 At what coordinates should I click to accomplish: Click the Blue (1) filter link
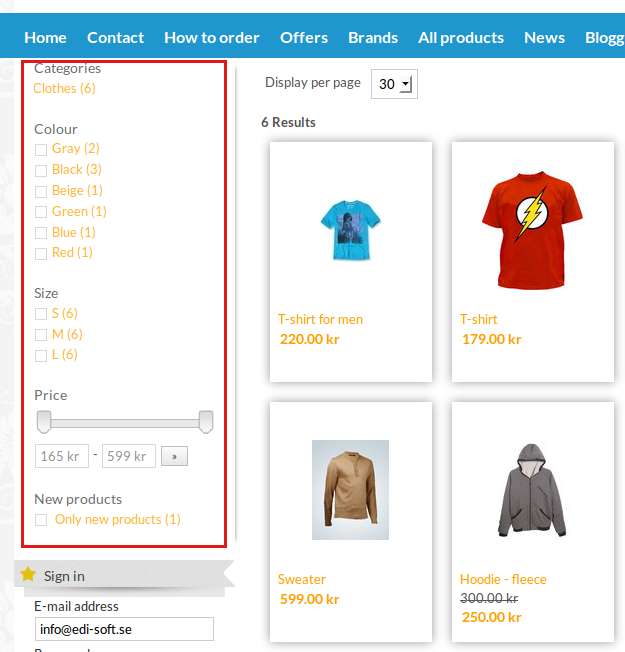(x=74, y=232)
